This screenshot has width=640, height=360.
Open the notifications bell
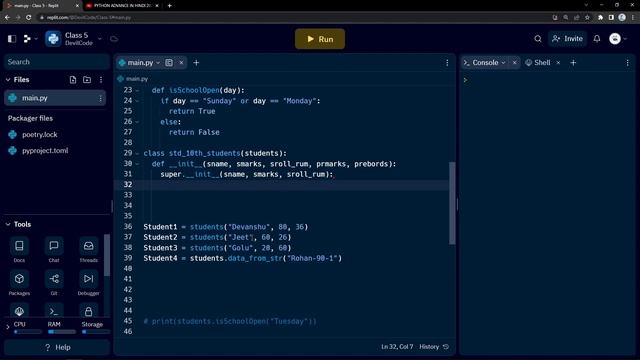(x=597, y=39)
